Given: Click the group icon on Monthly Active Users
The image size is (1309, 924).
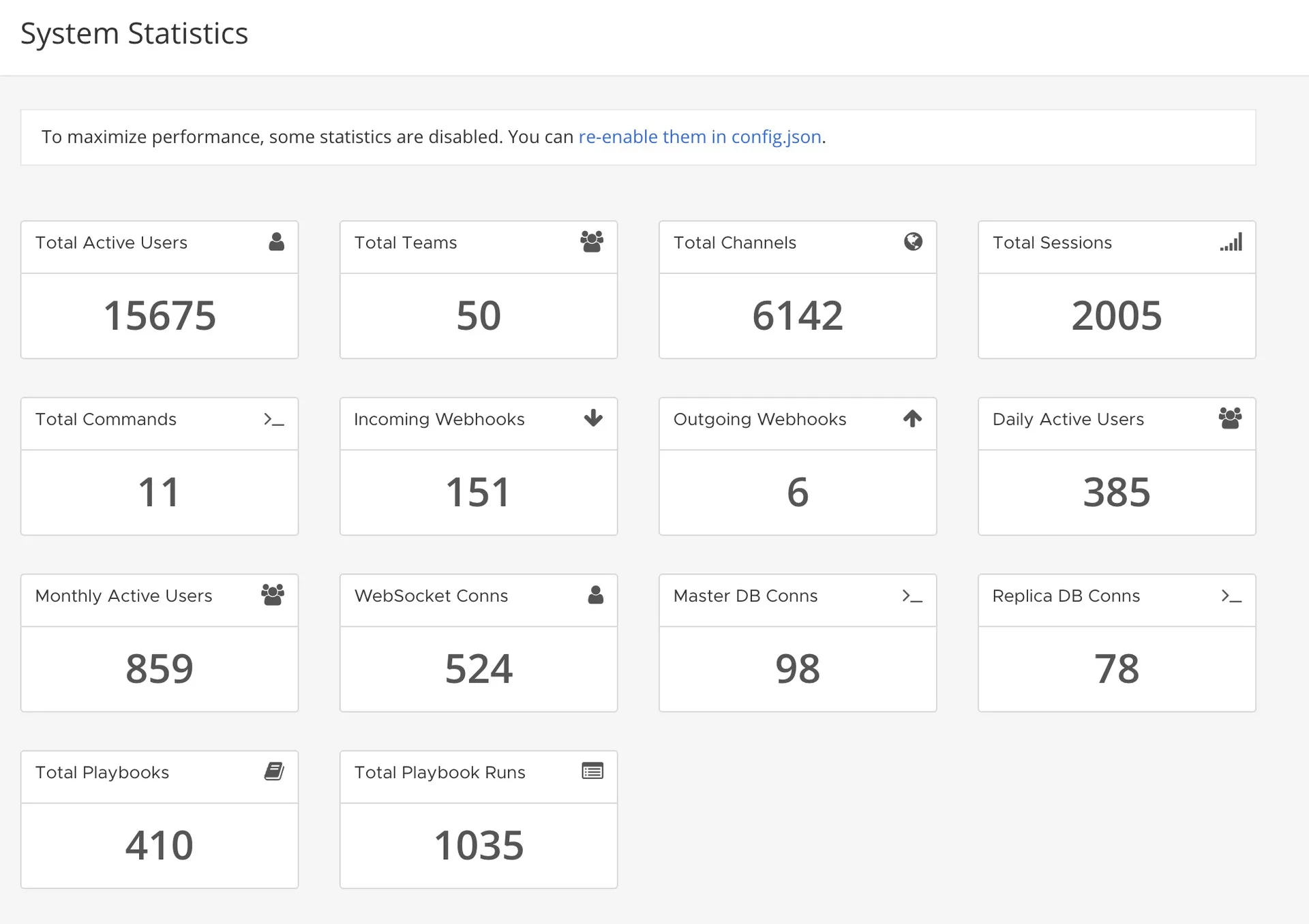Looking at the screenshot, I should pyautogui.click(x=273, y=594).
